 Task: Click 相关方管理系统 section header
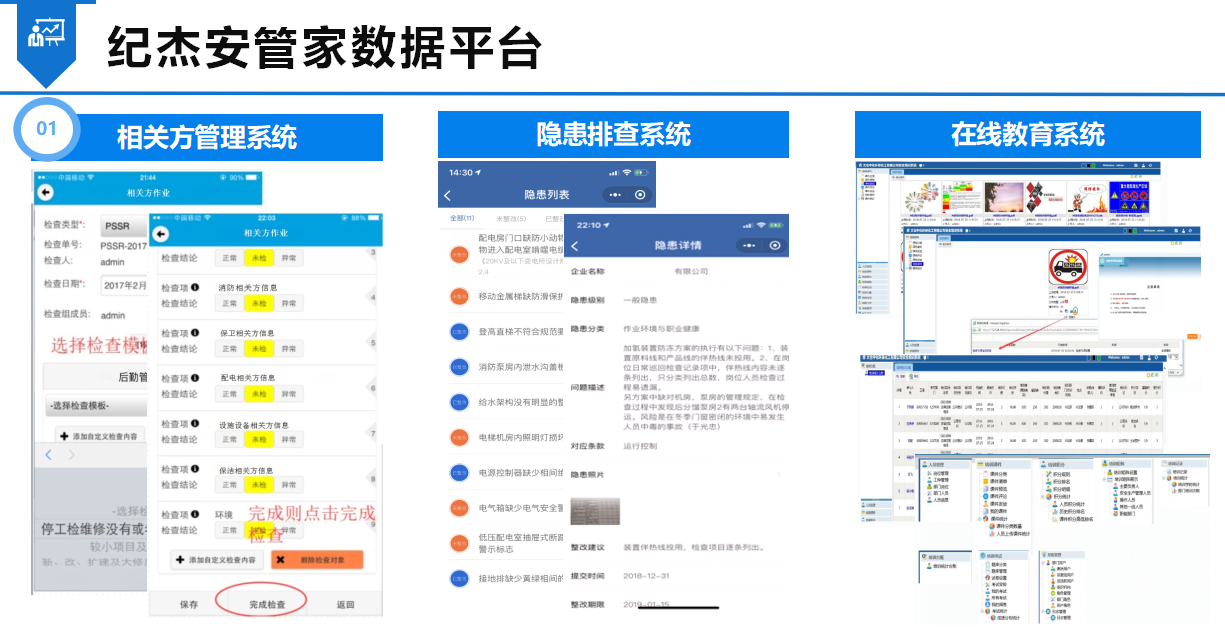[207, 137]
